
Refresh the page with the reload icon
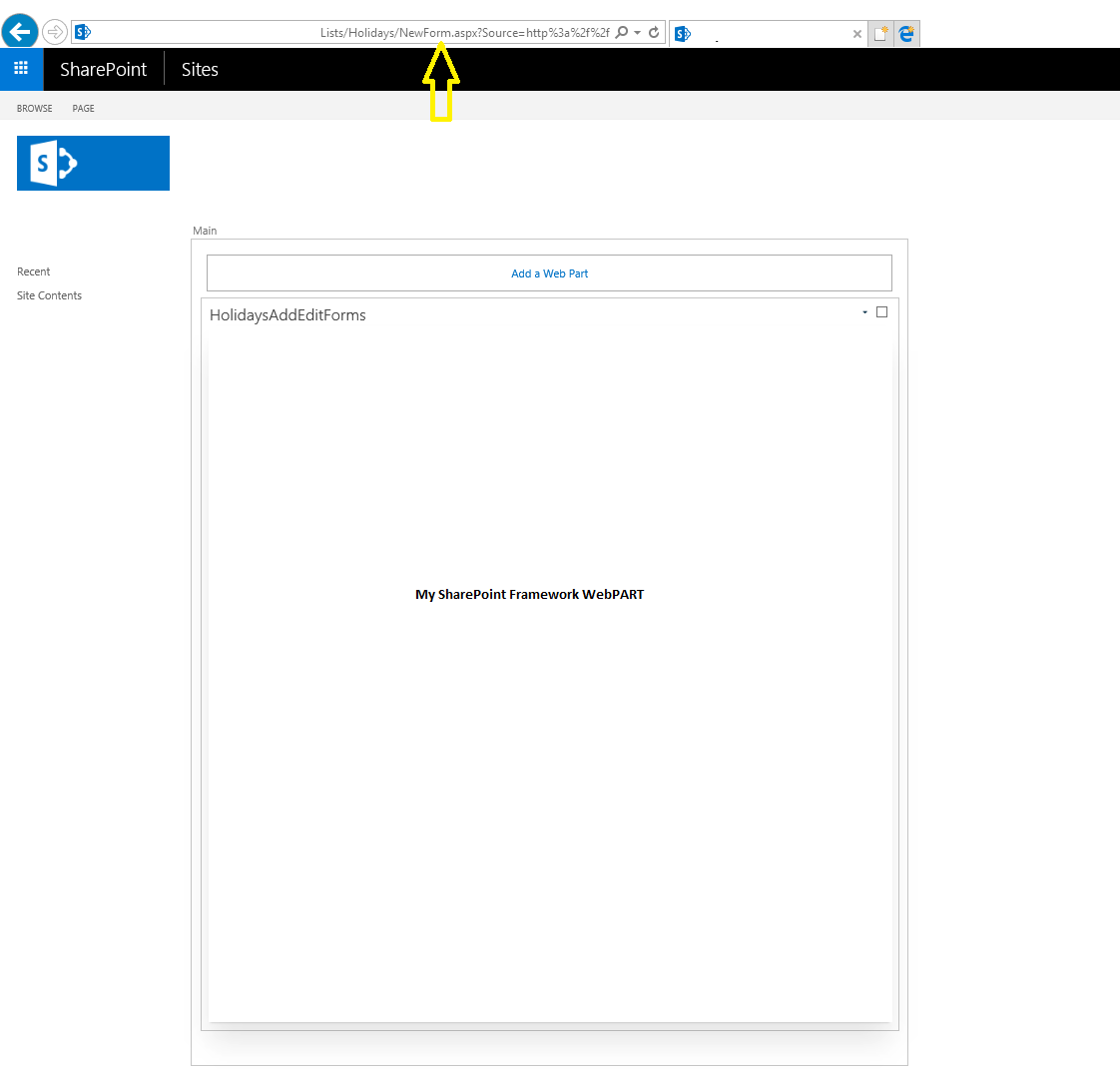point(654,32)
